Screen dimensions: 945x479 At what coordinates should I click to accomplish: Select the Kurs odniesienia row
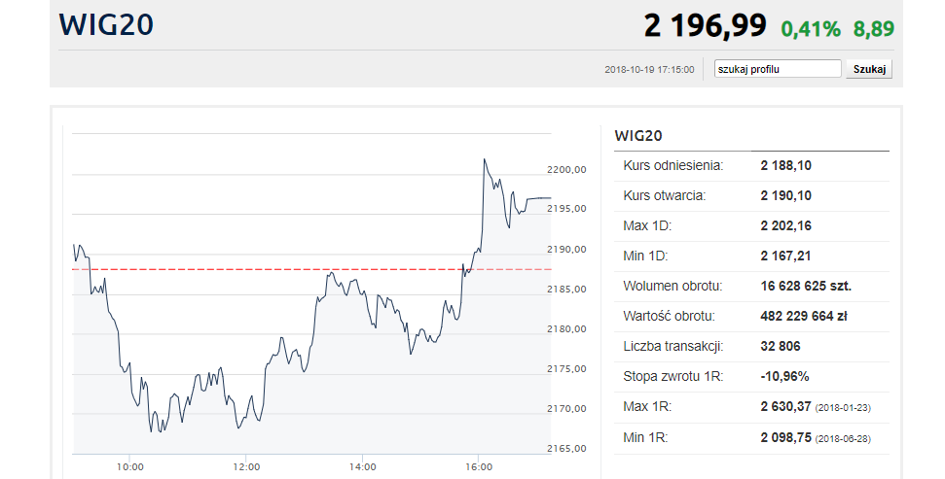pyautogui.click(x=752, y=166)
